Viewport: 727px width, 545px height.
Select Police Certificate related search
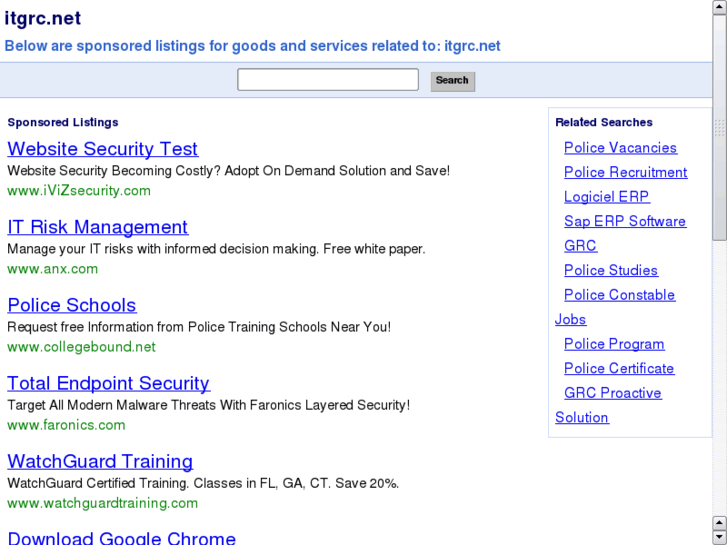[x=619, y=369]
